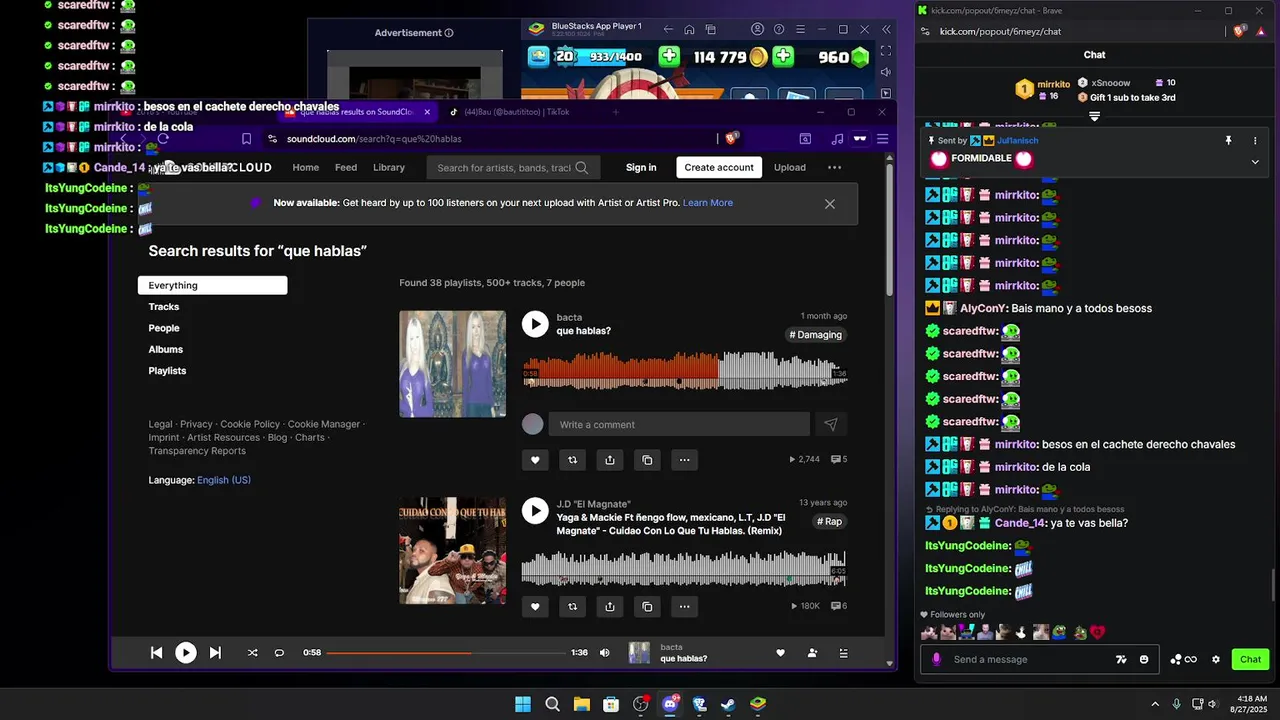Image resolution: width=1280 pixels, height=720 pixels.
Task: Open SoundCloud Feed page
Action: [x=346, y=167]
